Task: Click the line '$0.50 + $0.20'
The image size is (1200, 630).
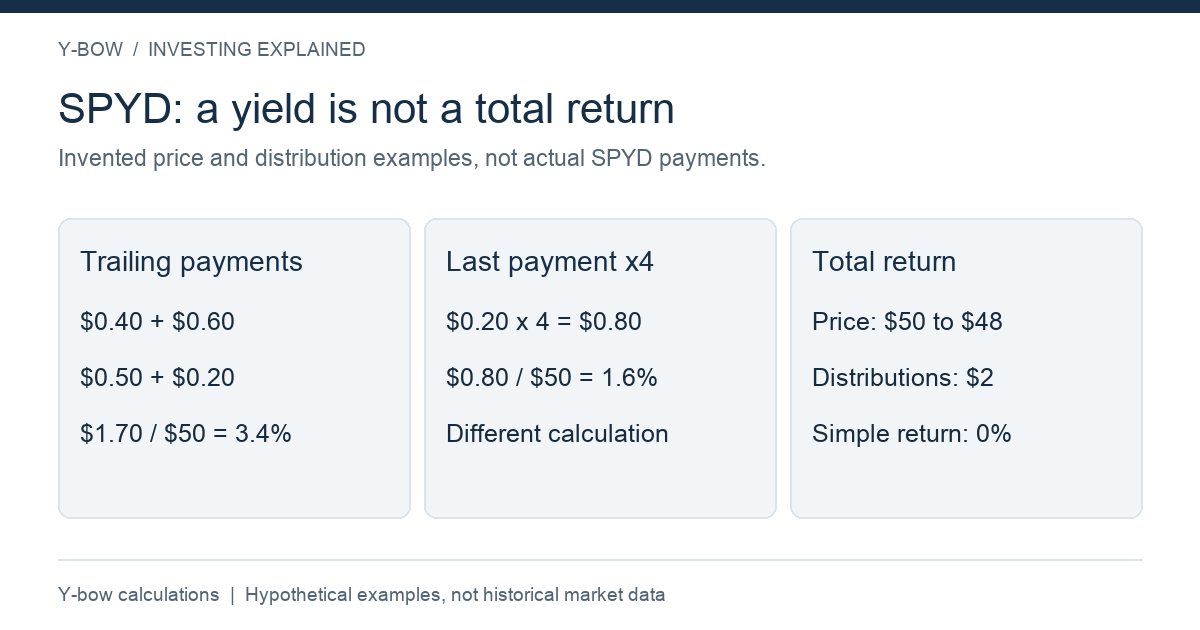Action: click(157, 378)
